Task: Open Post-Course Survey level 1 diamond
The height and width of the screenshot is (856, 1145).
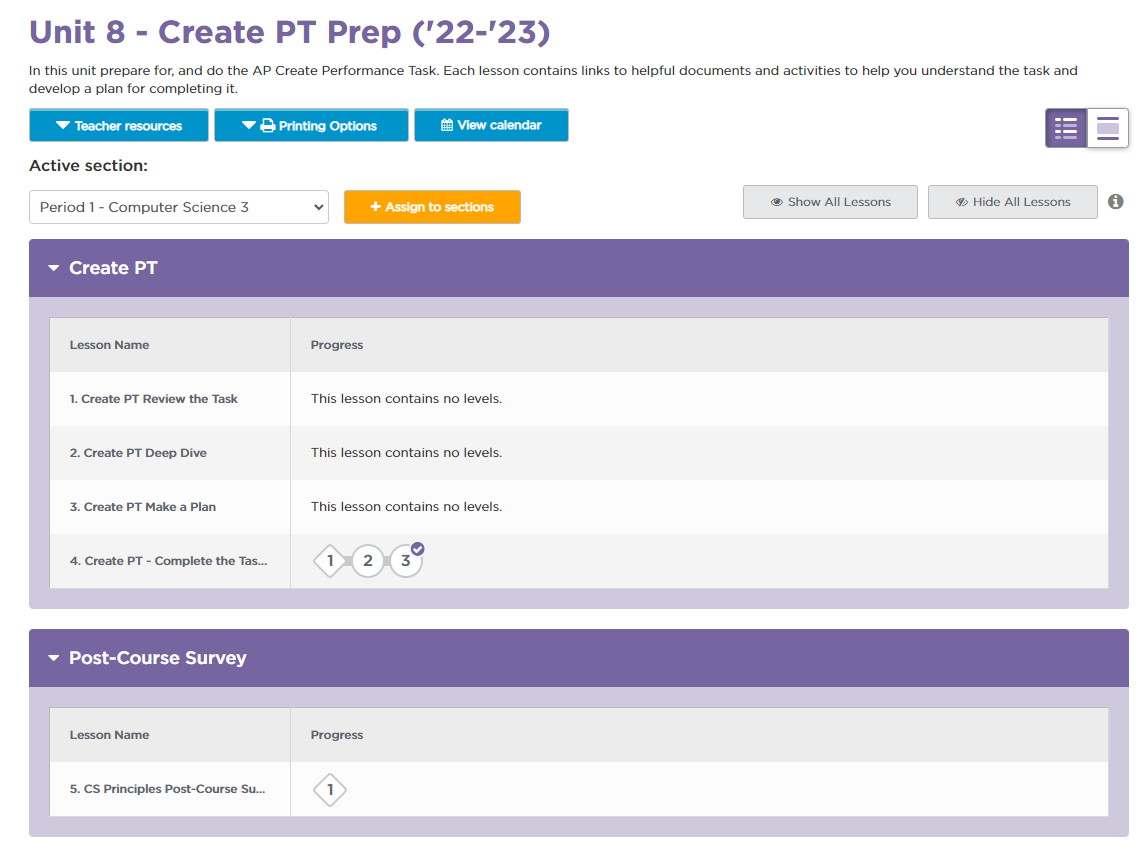Action: click(x=330, y=790)
